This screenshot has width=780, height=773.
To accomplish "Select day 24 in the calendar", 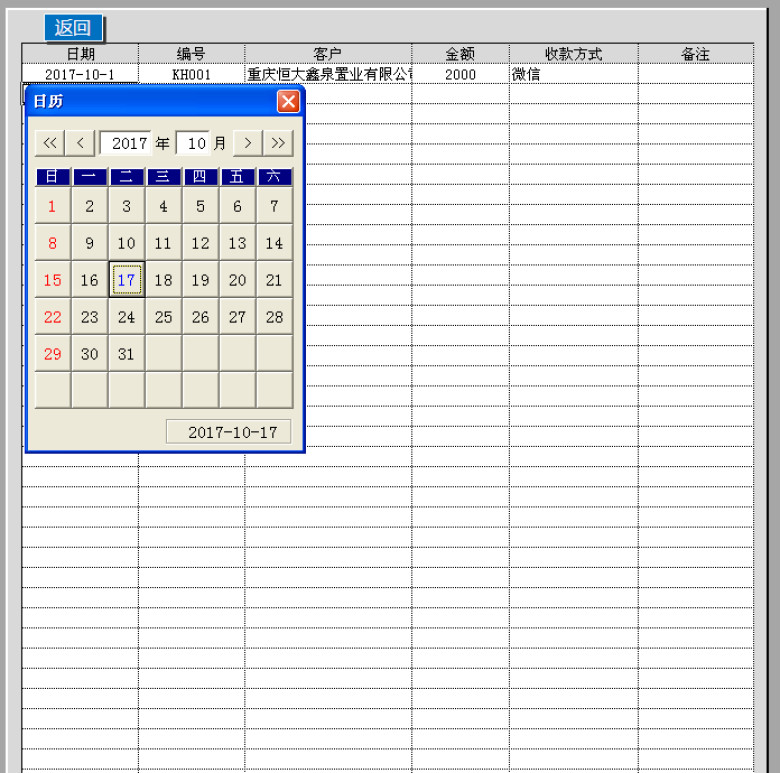I will pos(126,316).
